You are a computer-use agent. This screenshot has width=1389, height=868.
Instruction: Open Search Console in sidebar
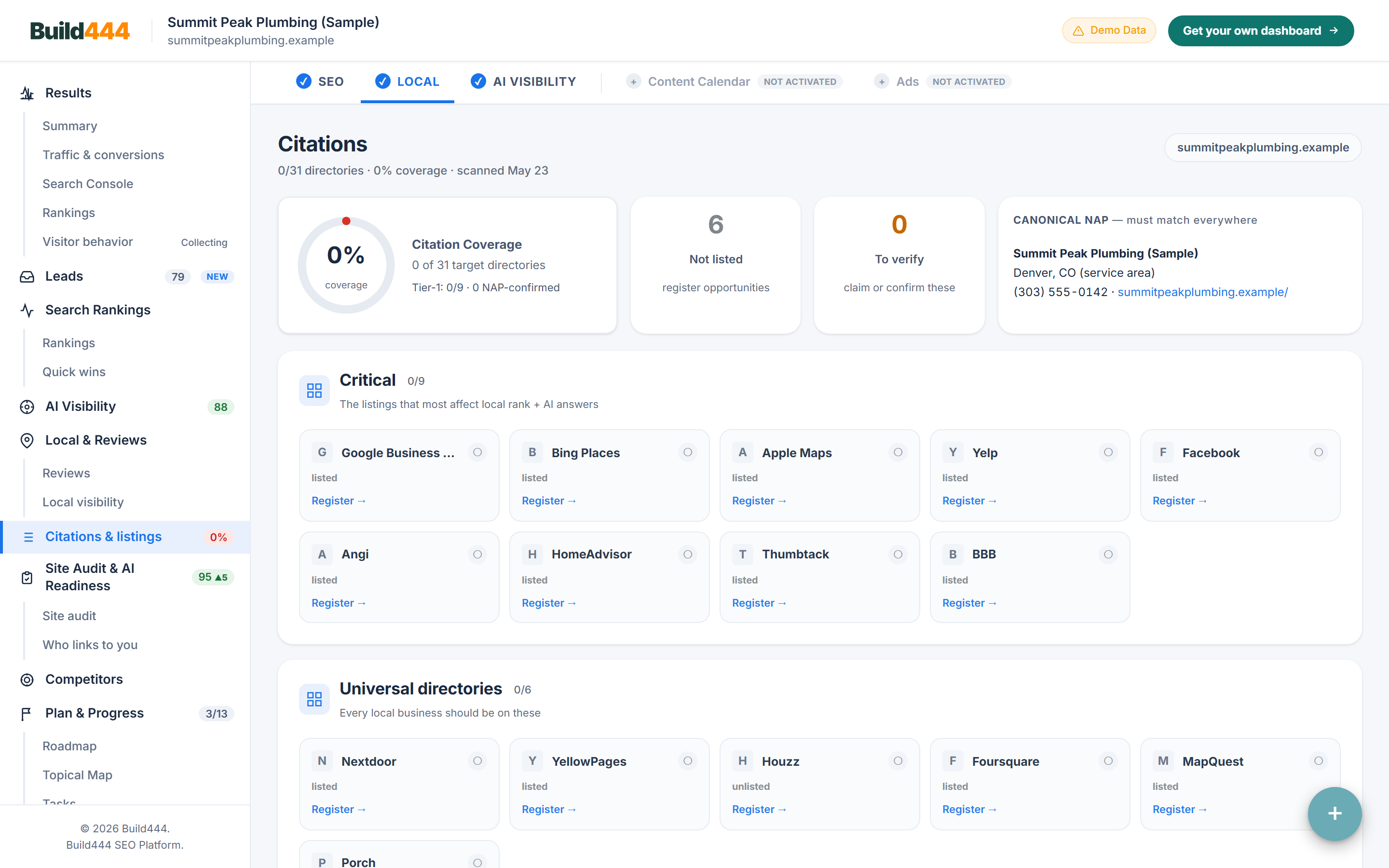(x=88, y=184)
